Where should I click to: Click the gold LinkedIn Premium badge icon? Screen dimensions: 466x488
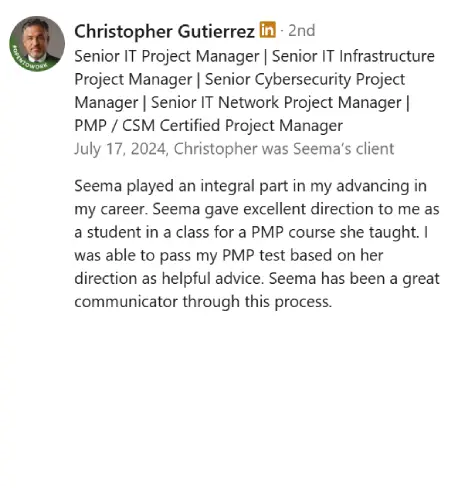[268, 30]
